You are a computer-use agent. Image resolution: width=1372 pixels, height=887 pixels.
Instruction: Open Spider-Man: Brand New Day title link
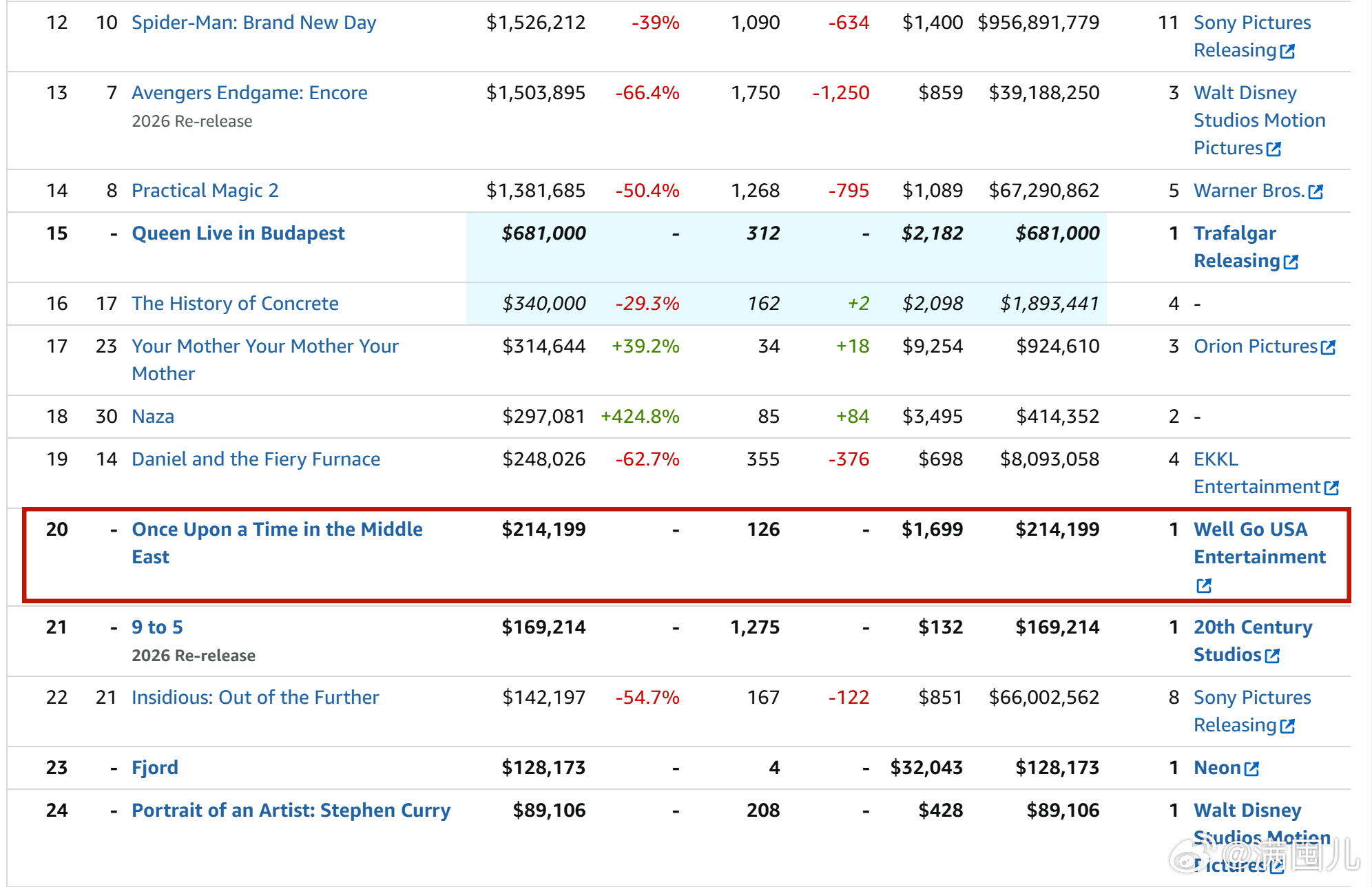click(253, 23)
